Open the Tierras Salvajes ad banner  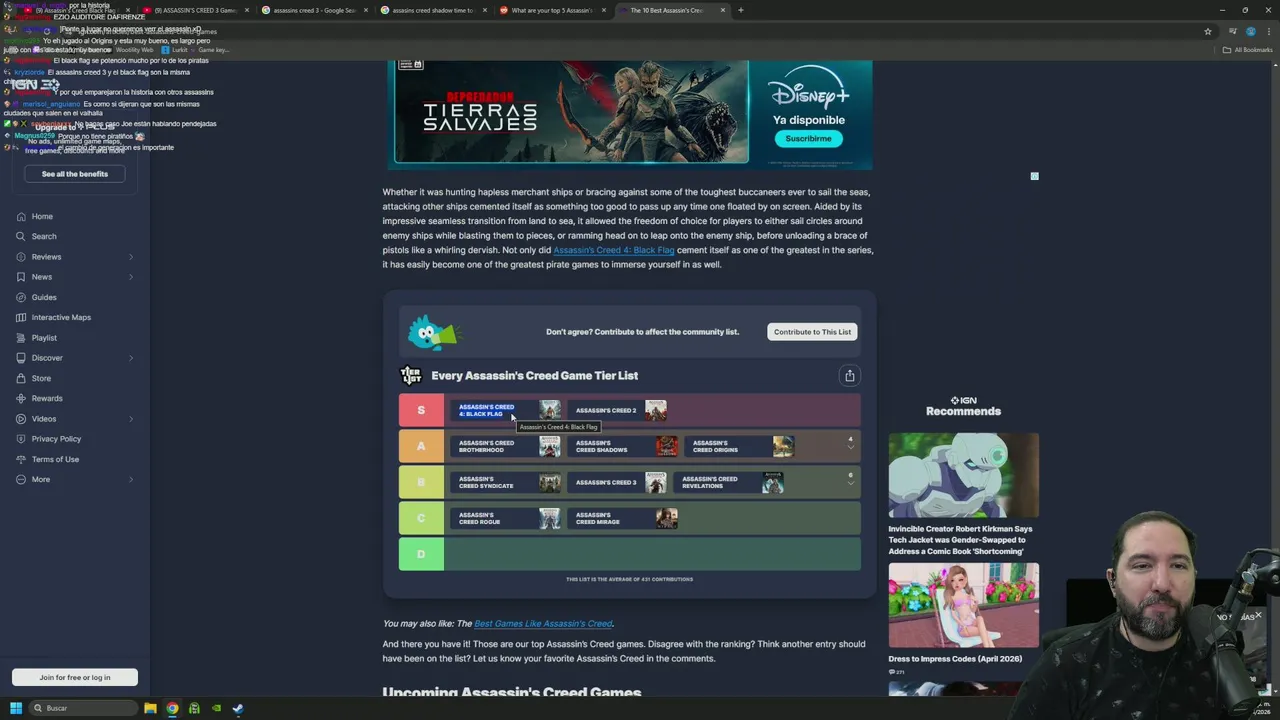[571, 112]
